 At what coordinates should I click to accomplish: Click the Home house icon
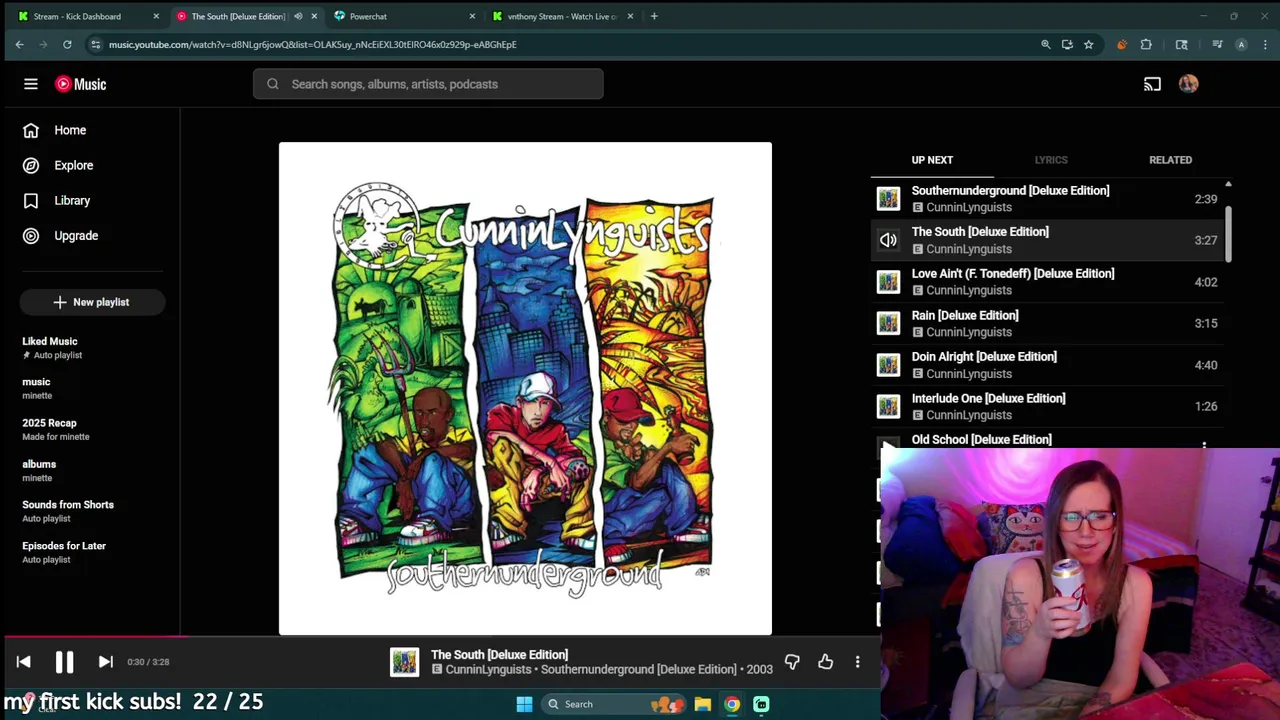click(x=31, y=130)
